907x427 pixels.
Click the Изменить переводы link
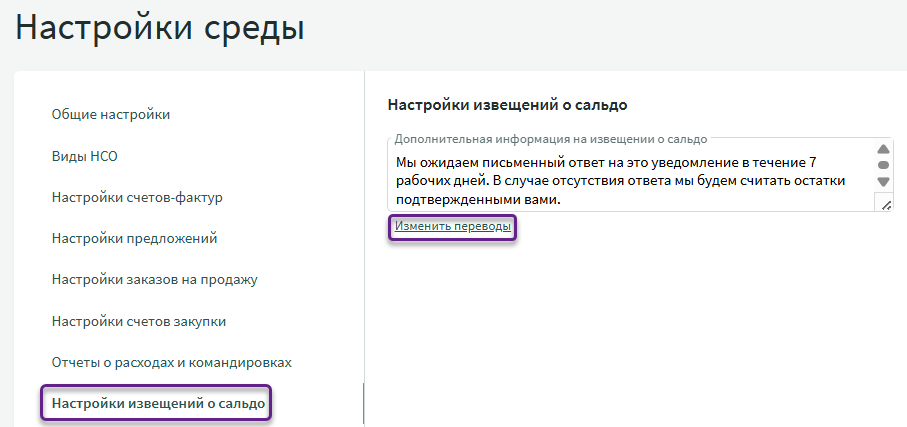pyautogui.click(x=453, y=227)
